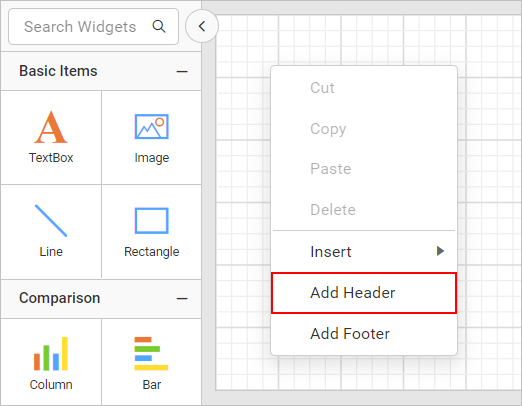
Task: Pick the Line widget
Action: coord(51,232)
